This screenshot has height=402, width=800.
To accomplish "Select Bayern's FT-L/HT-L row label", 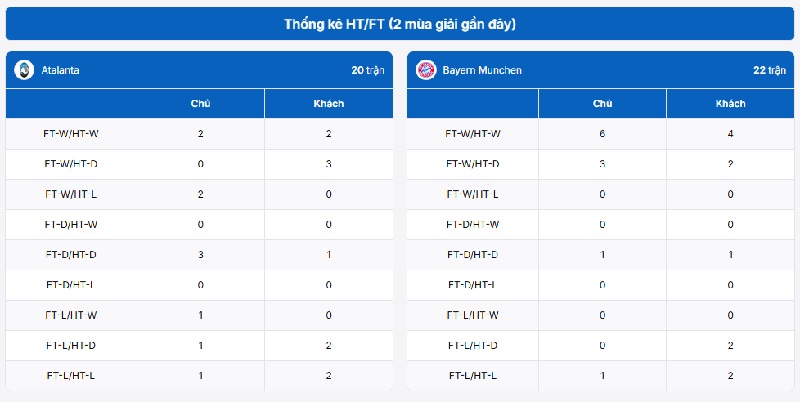I will coord(472,375).
